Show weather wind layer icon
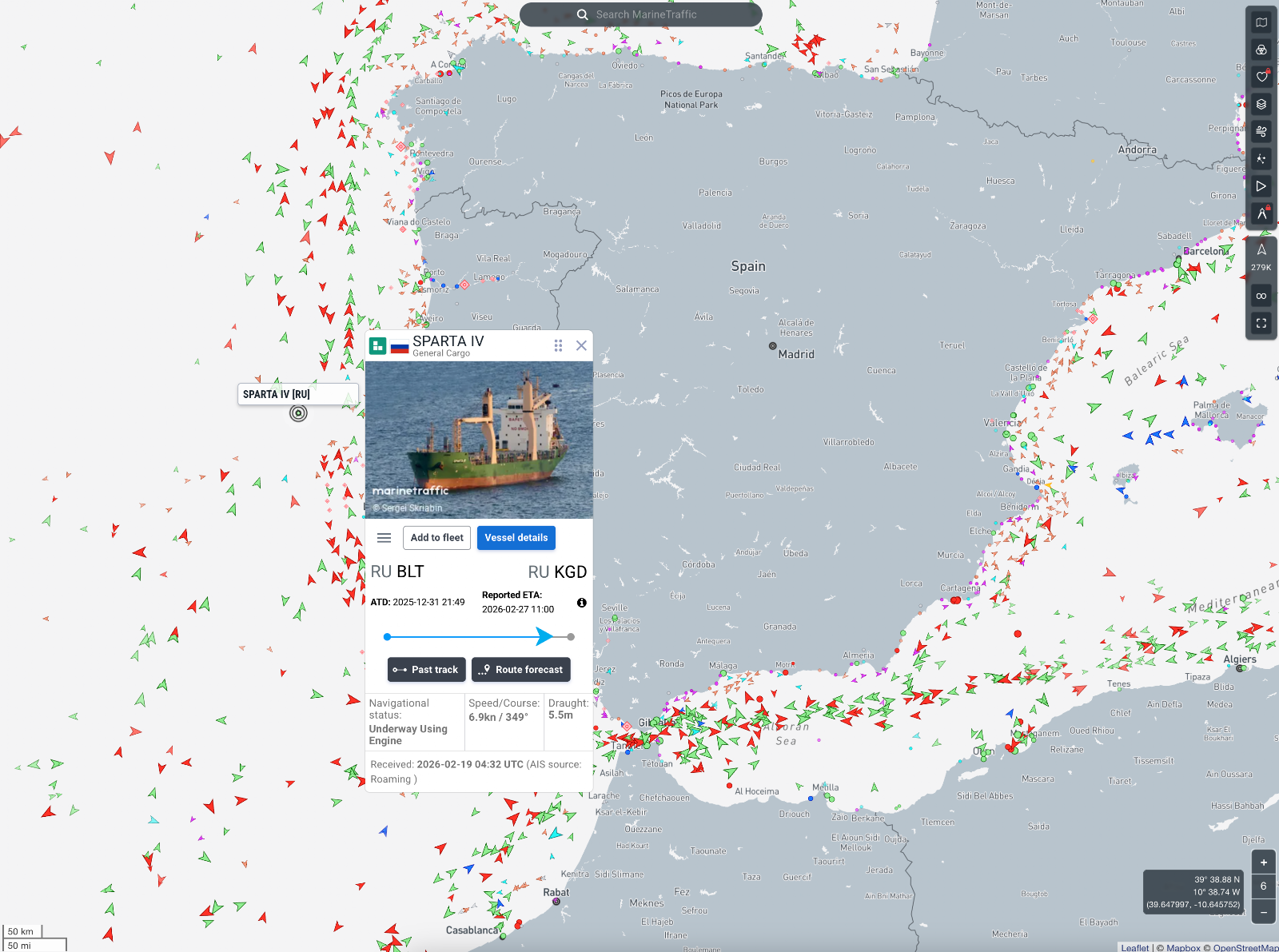 (x=1261, y=131)
